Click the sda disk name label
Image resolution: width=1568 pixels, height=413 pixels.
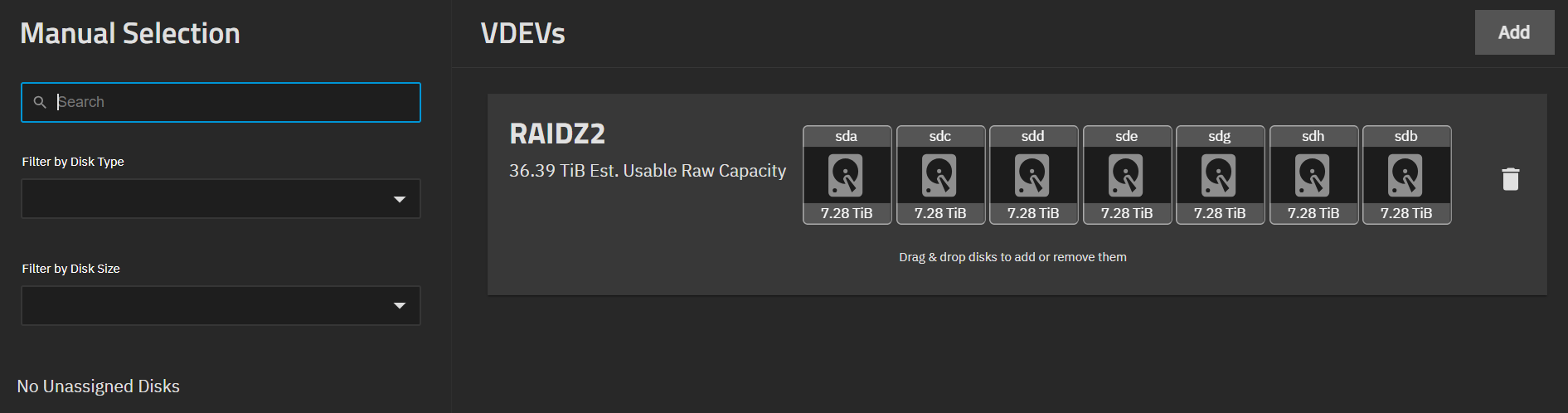[x=846, y=136]
